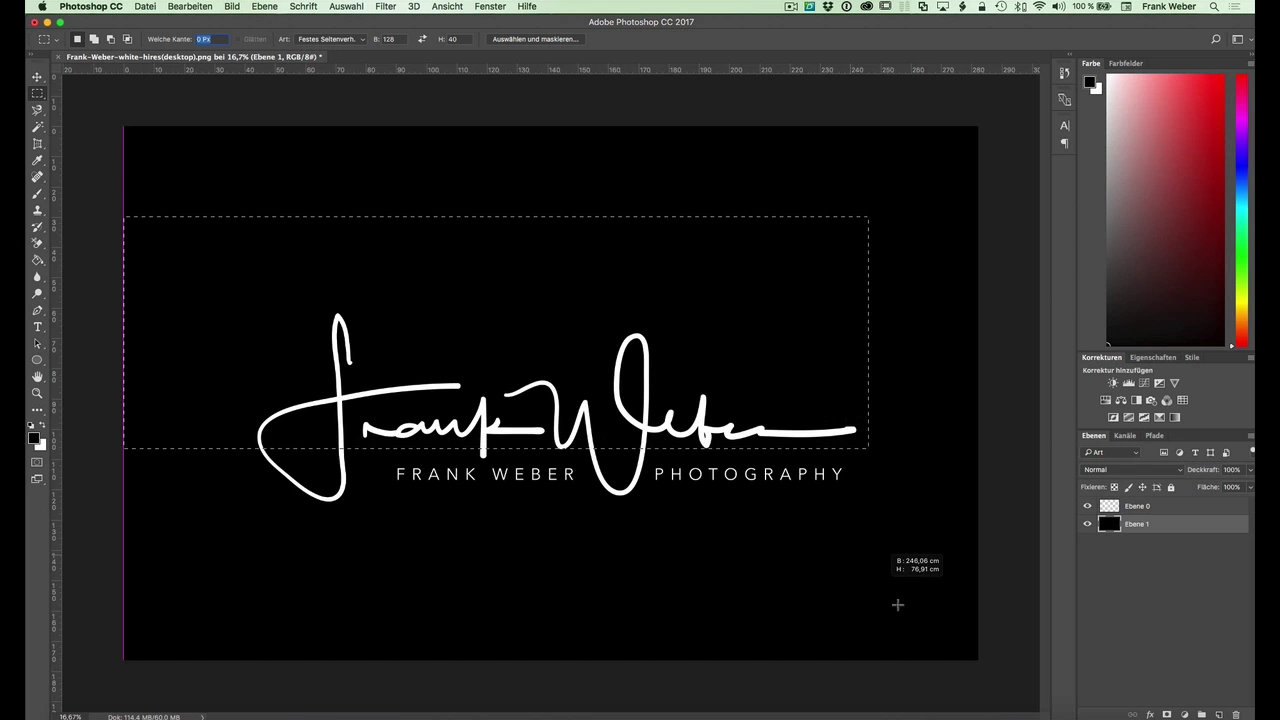This screenshot has width=1280, height=720.
Task: Toggle lock image pixels brush icon
Action: [1129, 487]
